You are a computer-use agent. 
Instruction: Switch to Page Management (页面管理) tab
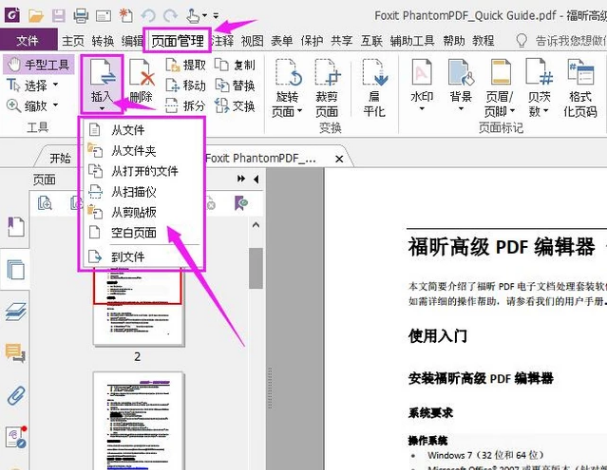click(177, 40)
